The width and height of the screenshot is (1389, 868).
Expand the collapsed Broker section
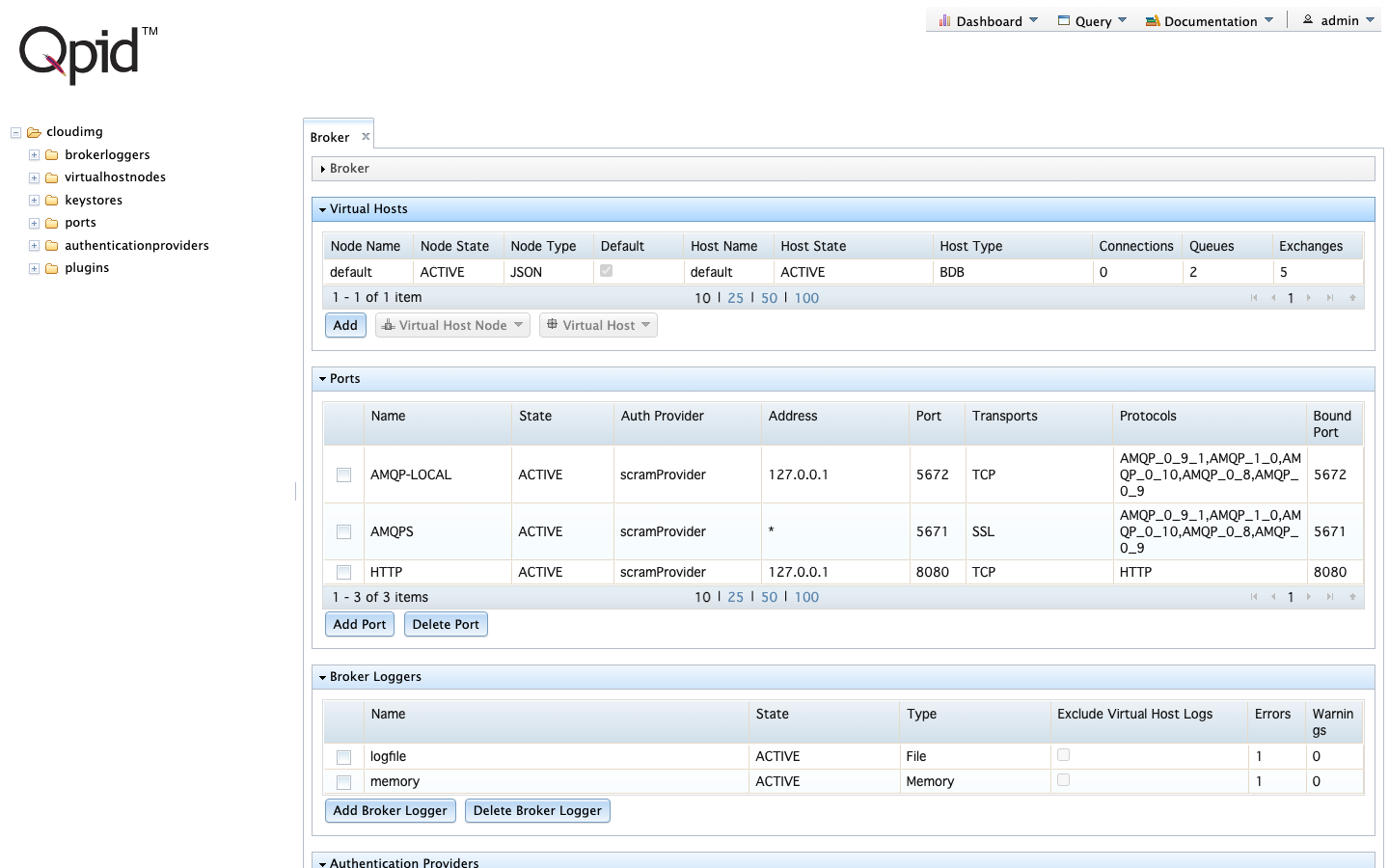[x=843, y=169]
